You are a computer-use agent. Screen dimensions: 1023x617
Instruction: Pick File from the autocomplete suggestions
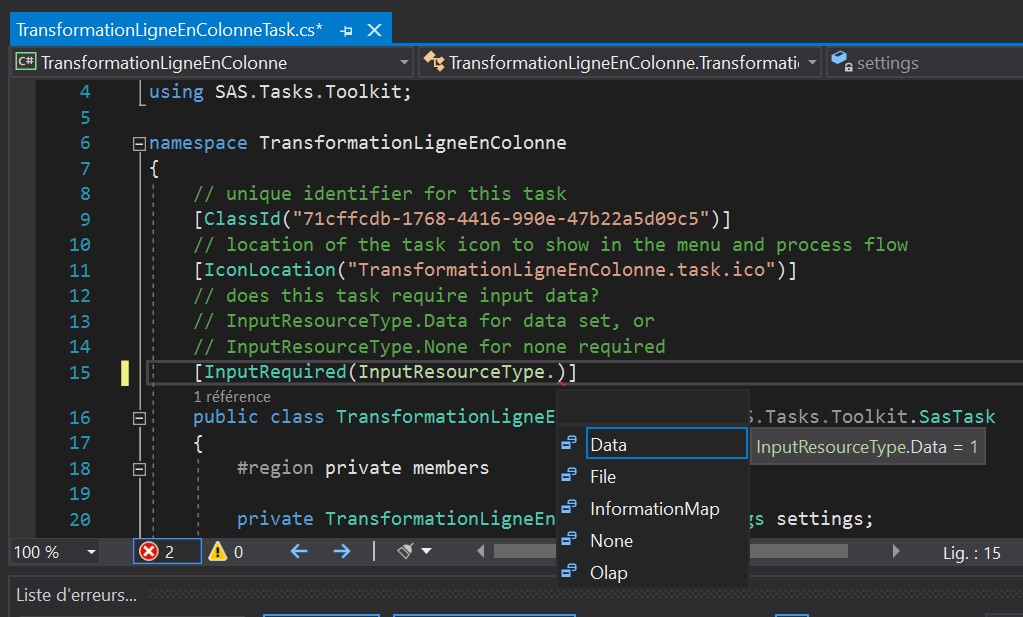coord(603,477)
